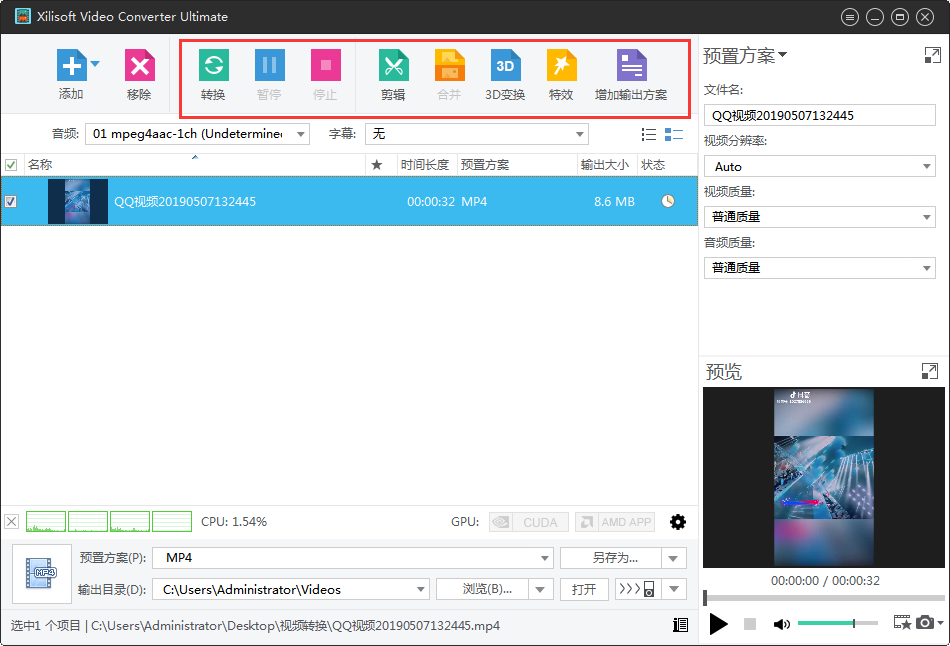Screen dimensions: 950x646
Task: Click the 移除 (Remove) icon
Action: point(139,65)
